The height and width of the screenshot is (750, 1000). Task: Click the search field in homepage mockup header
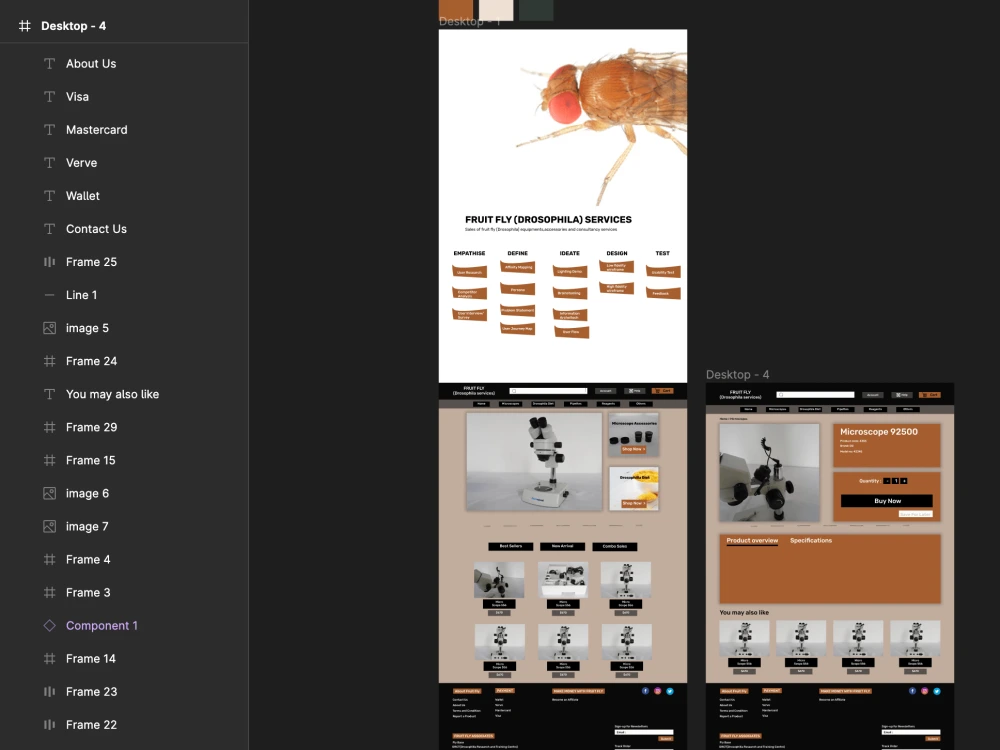pos(548,391)
